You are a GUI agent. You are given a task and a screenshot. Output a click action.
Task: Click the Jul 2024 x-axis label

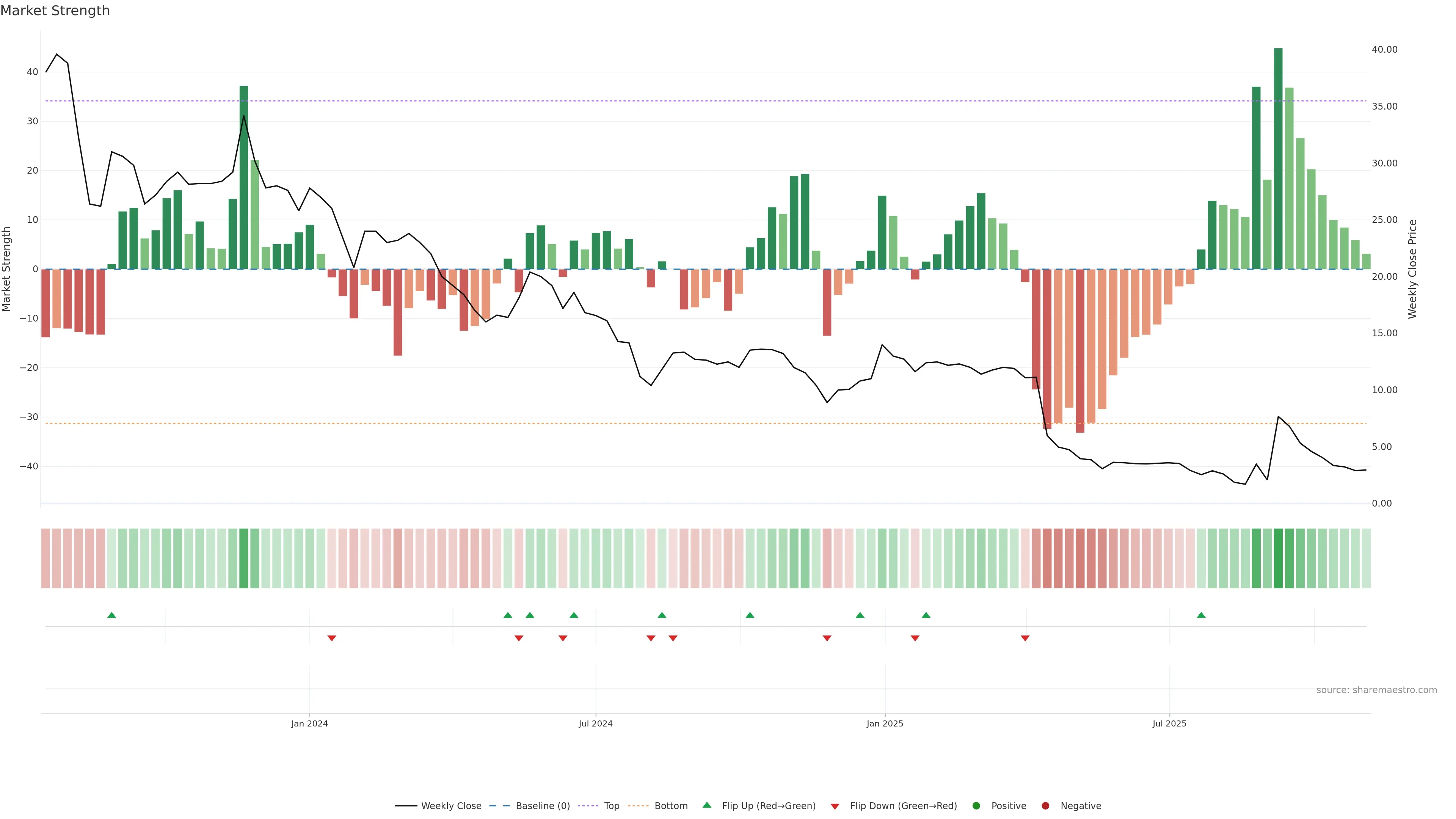595,723
